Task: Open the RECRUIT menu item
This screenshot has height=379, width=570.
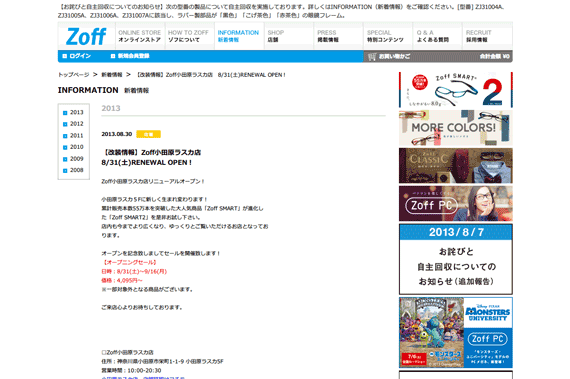Action: [x=487, y=36]
